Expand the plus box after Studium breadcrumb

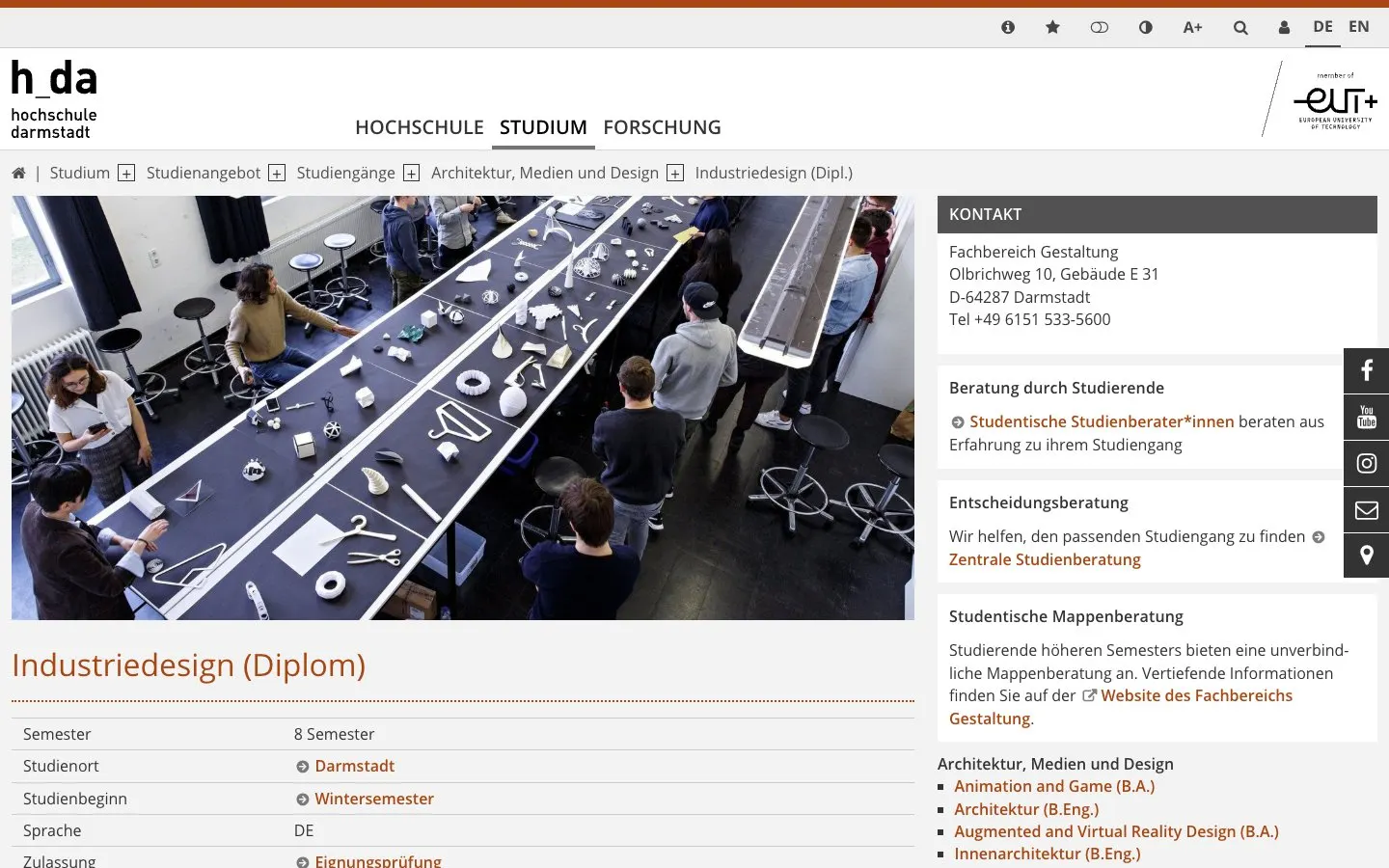126,173
